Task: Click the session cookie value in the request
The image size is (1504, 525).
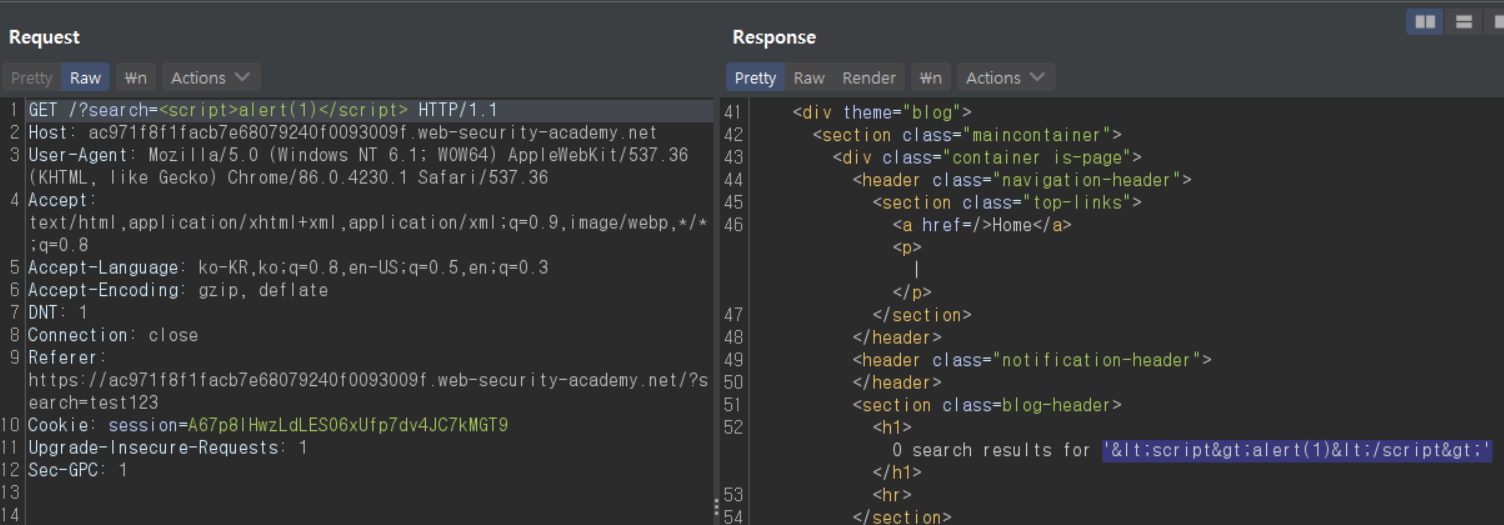Action: click(x=348, y=425)
